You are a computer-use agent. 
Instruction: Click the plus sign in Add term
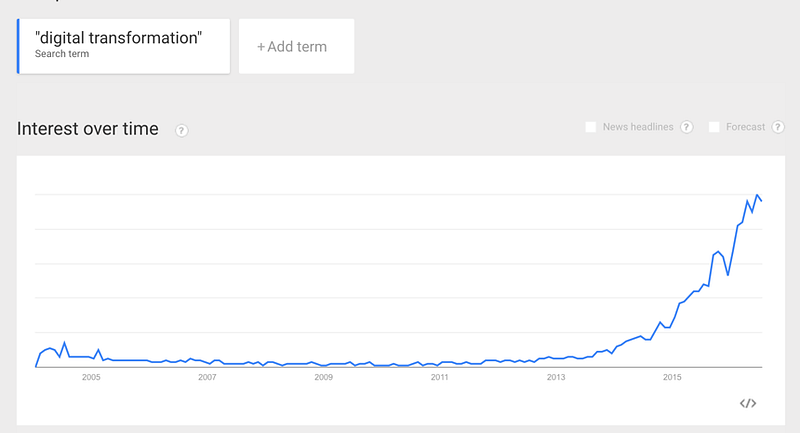tap(261, 47)
